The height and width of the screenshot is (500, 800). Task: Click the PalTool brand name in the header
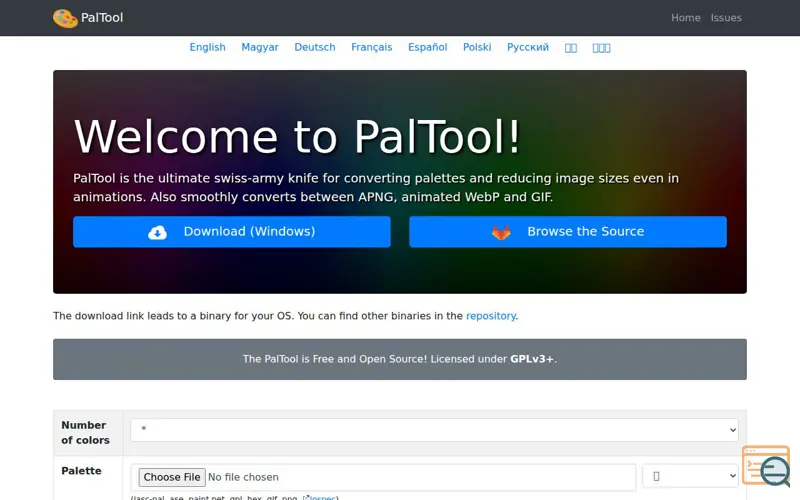click(102, 18)
